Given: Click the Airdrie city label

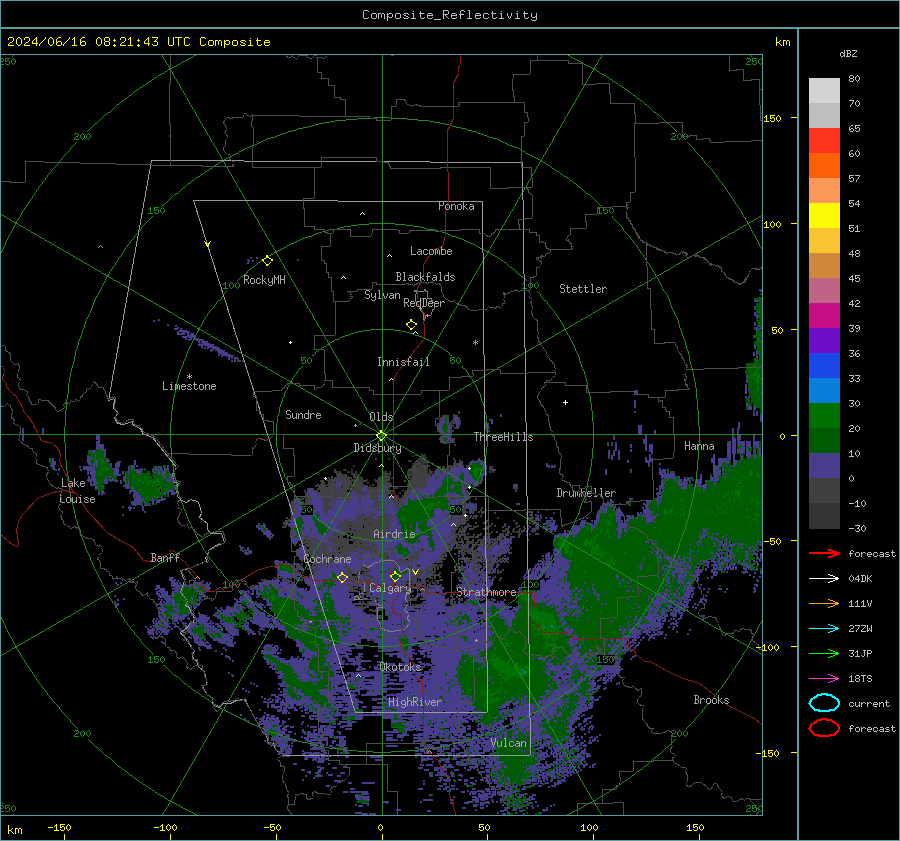Looking at the screenshot, I should [394, 534].
